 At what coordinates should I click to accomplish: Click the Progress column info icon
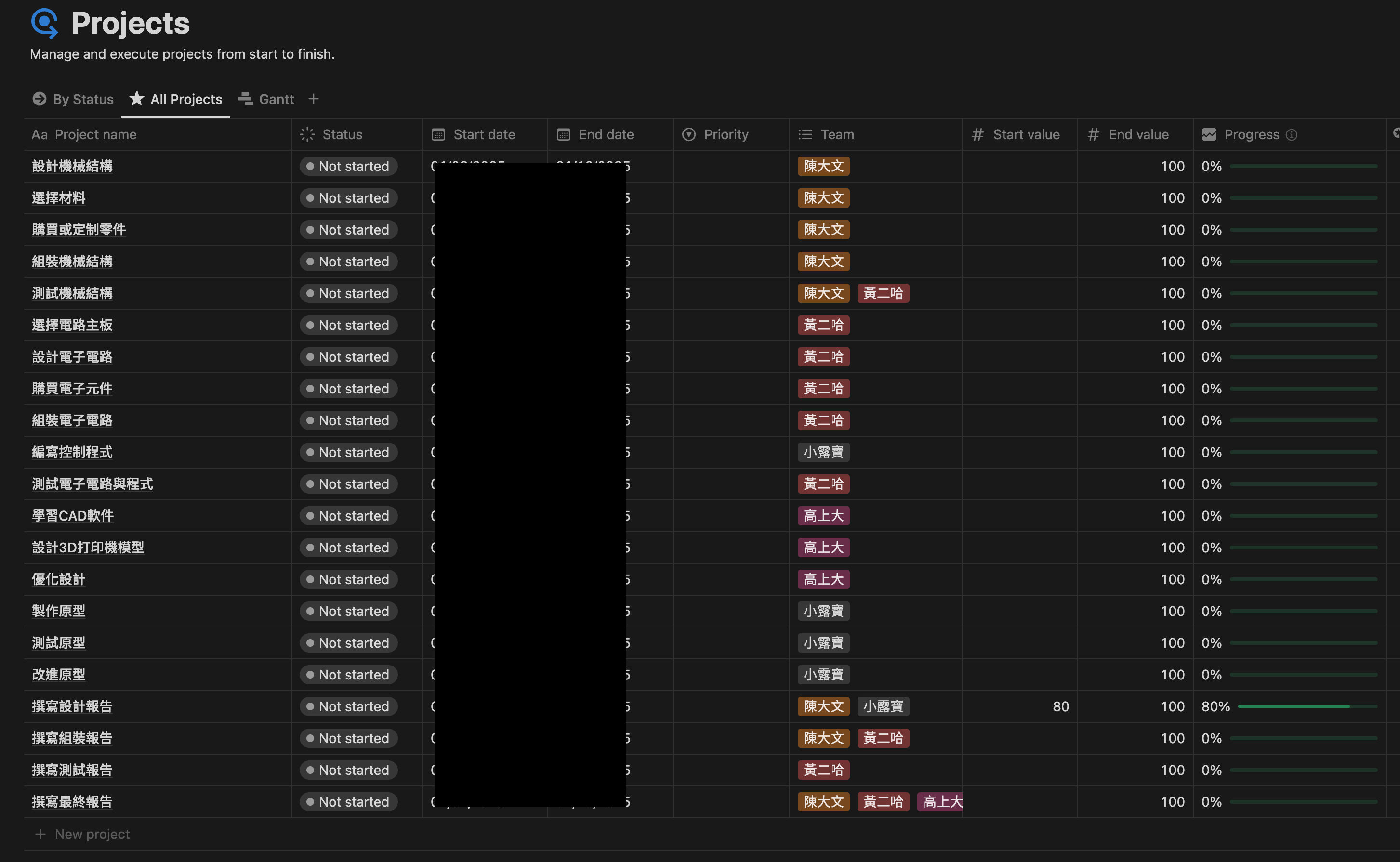coord(1292,134)
